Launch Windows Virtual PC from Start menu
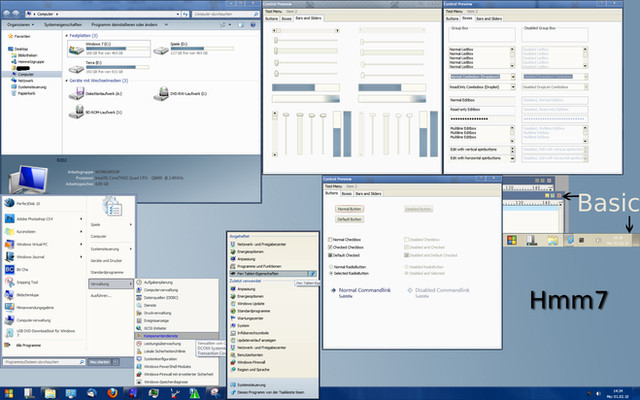This screenshot has width=640, height=400. point(42,244)
